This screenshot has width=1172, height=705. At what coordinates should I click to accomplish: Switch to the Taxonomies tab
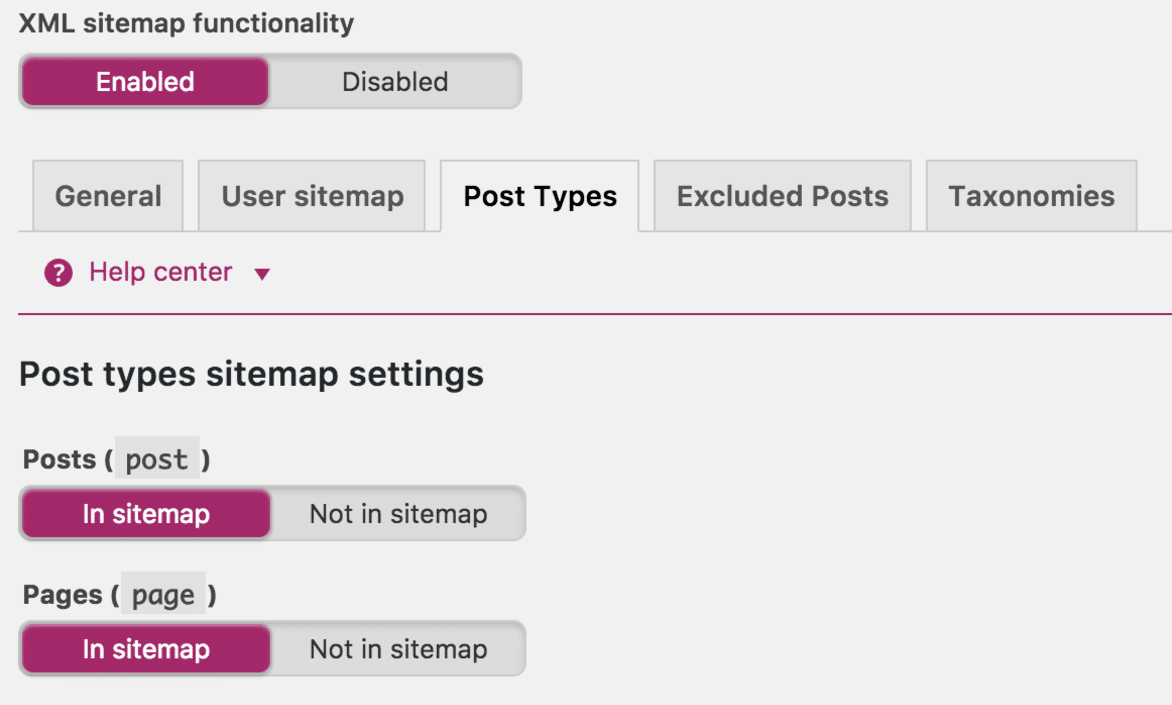(1031, 196)
